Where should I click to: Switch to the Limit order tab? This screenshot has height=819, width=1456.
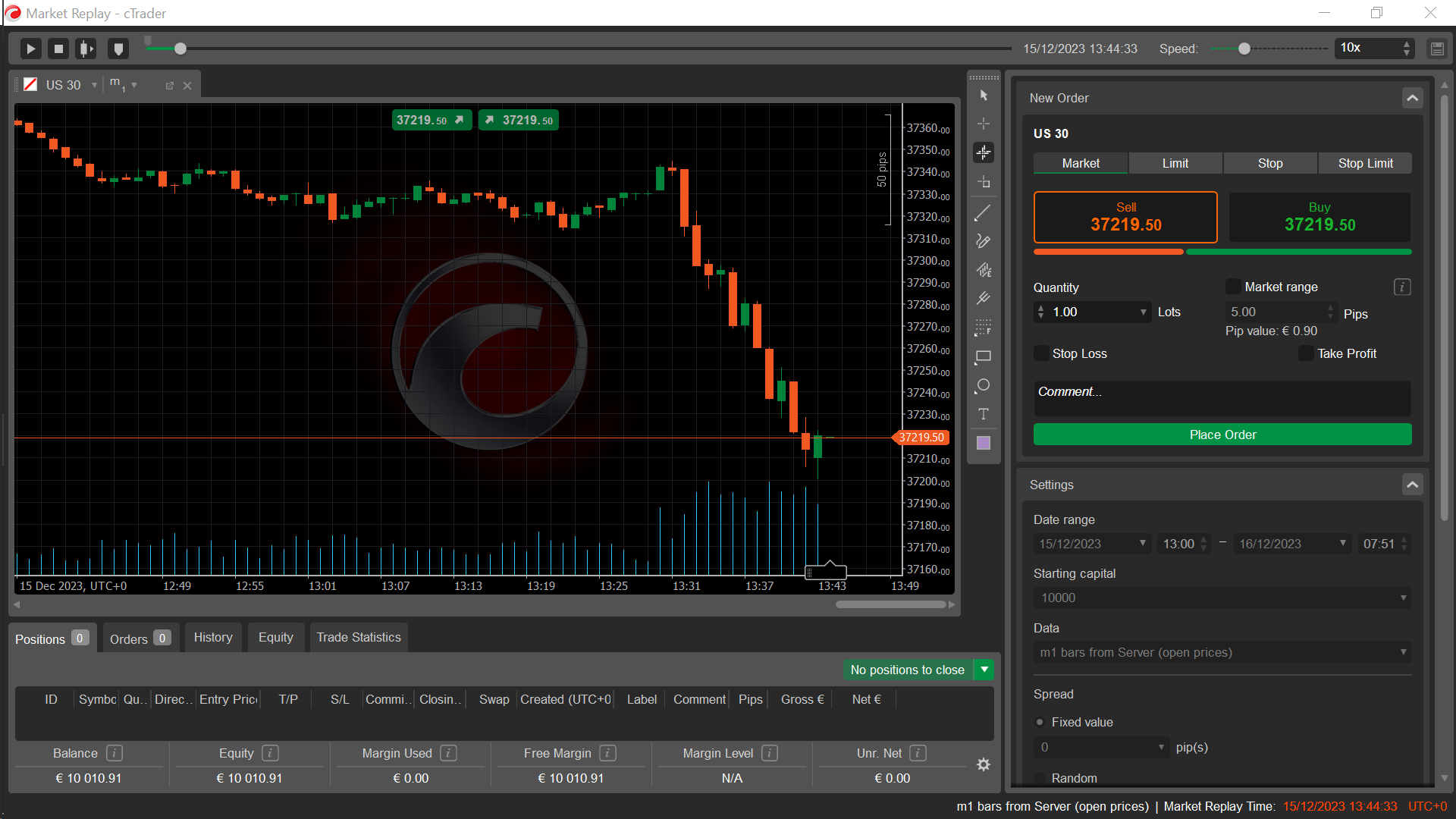pyautogui.click(x=1175, y=163)
